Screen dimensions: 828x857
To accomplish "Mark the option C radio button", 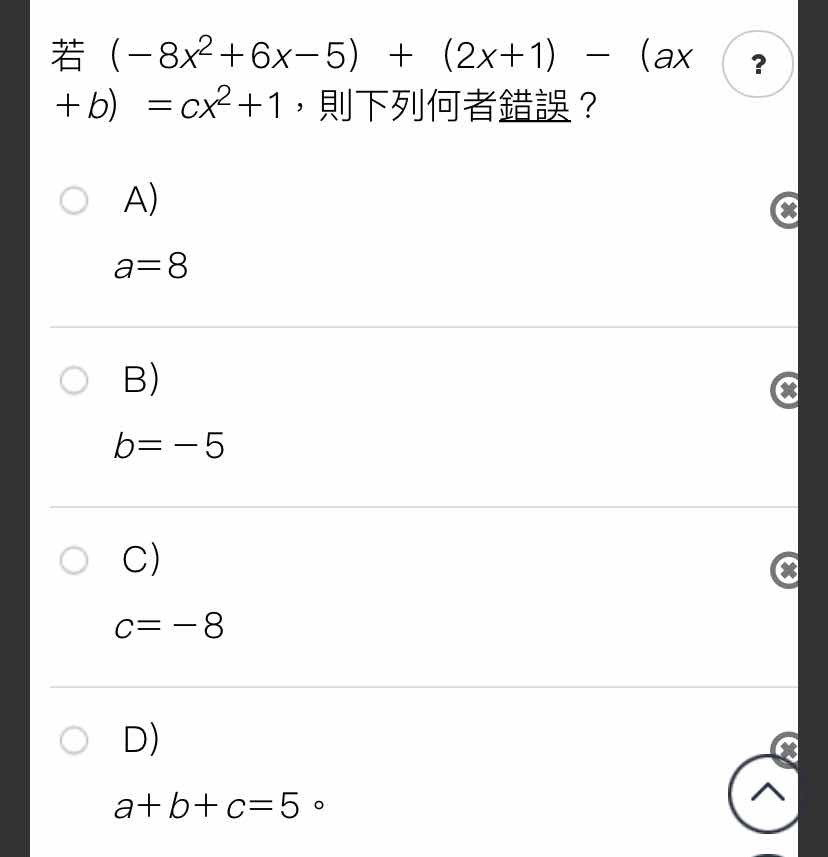I will pos(74,560).
